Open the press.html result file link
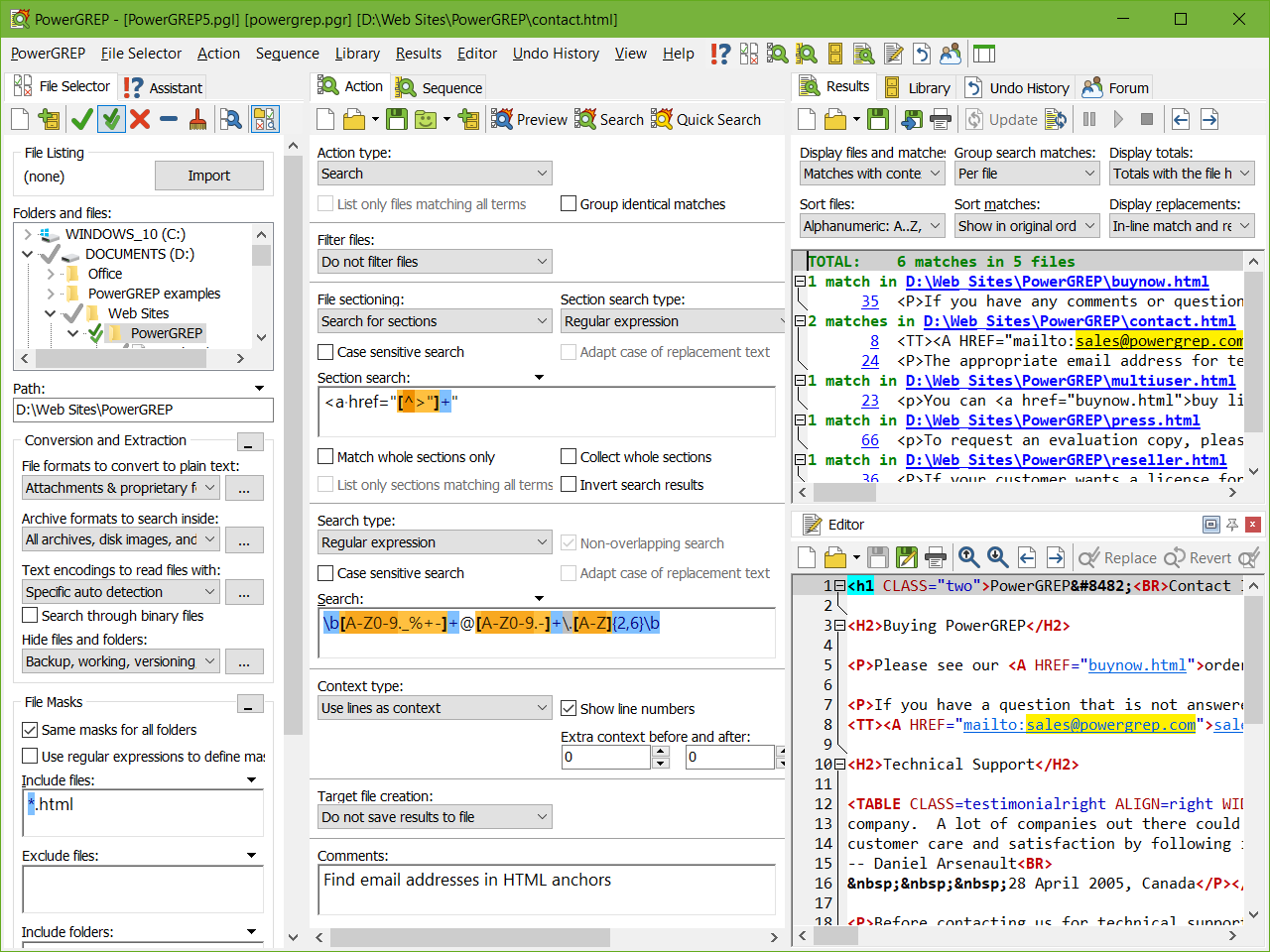 pos(1053,420)
